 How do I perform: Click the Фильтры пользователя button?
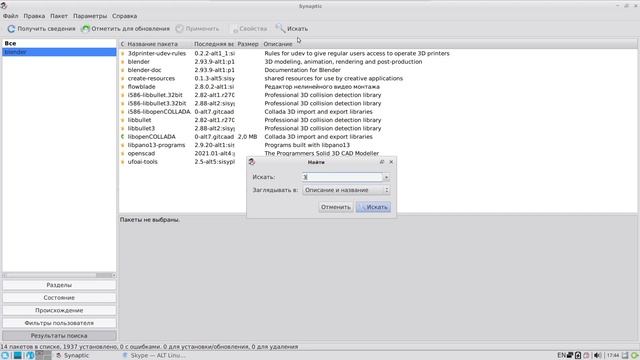coord(59,323)
